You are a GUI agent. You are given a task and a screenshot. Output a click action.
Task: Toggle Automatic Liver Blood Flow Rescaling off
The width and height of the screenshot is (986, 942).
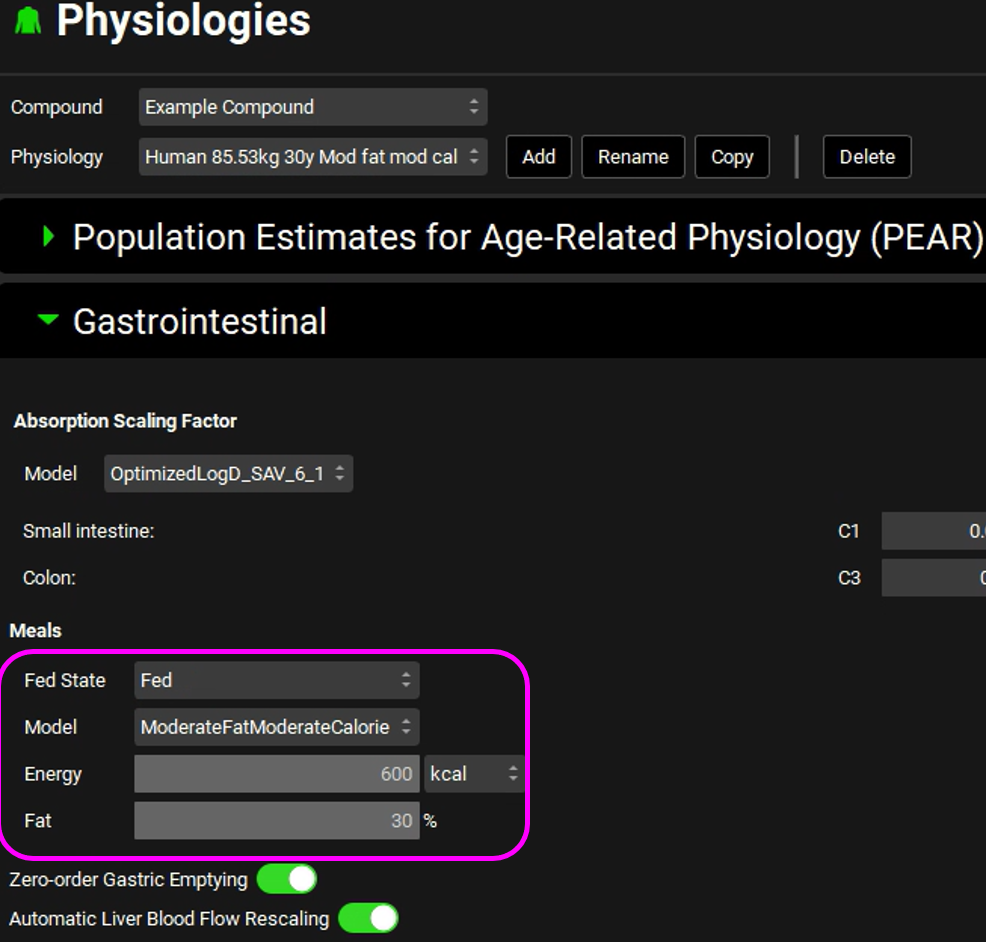pyautogui.click(x=368, y=918)
